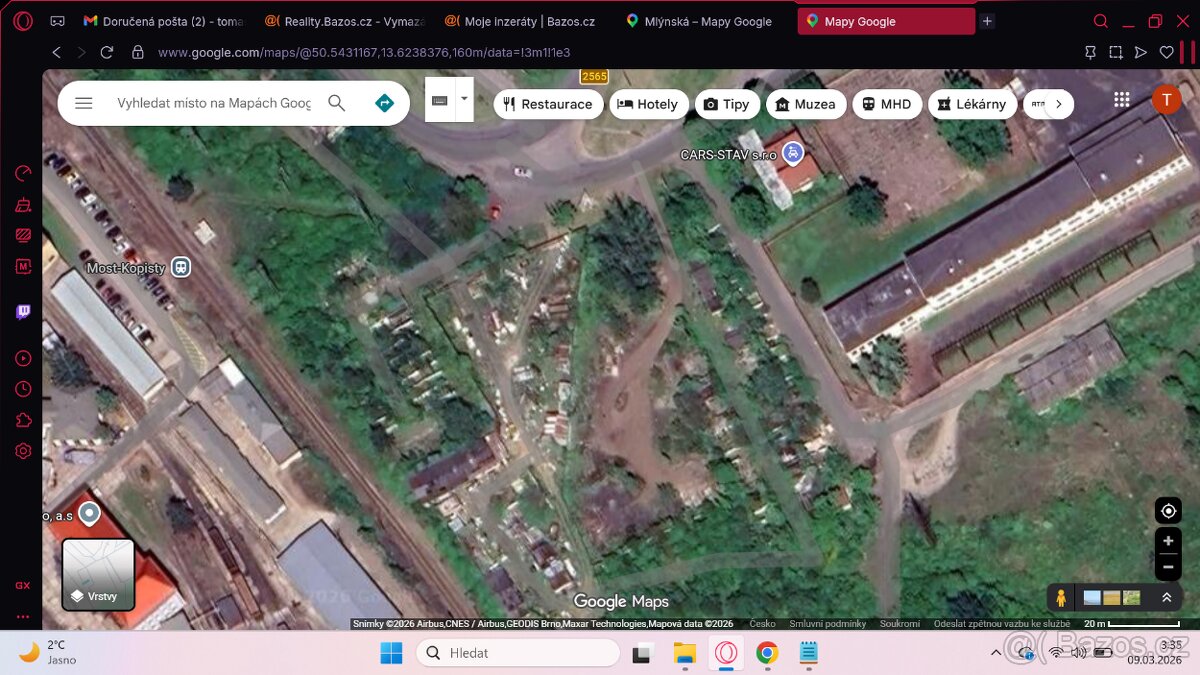1200x675 pixels.
Task: Click the directions arrow icon
Action: point(384,103)
